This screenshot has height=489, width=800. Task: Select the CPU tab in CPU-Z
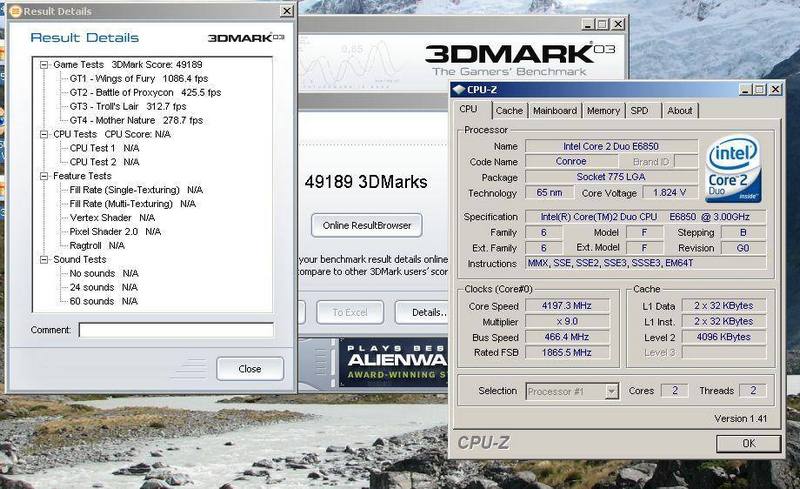coord(468,109)
